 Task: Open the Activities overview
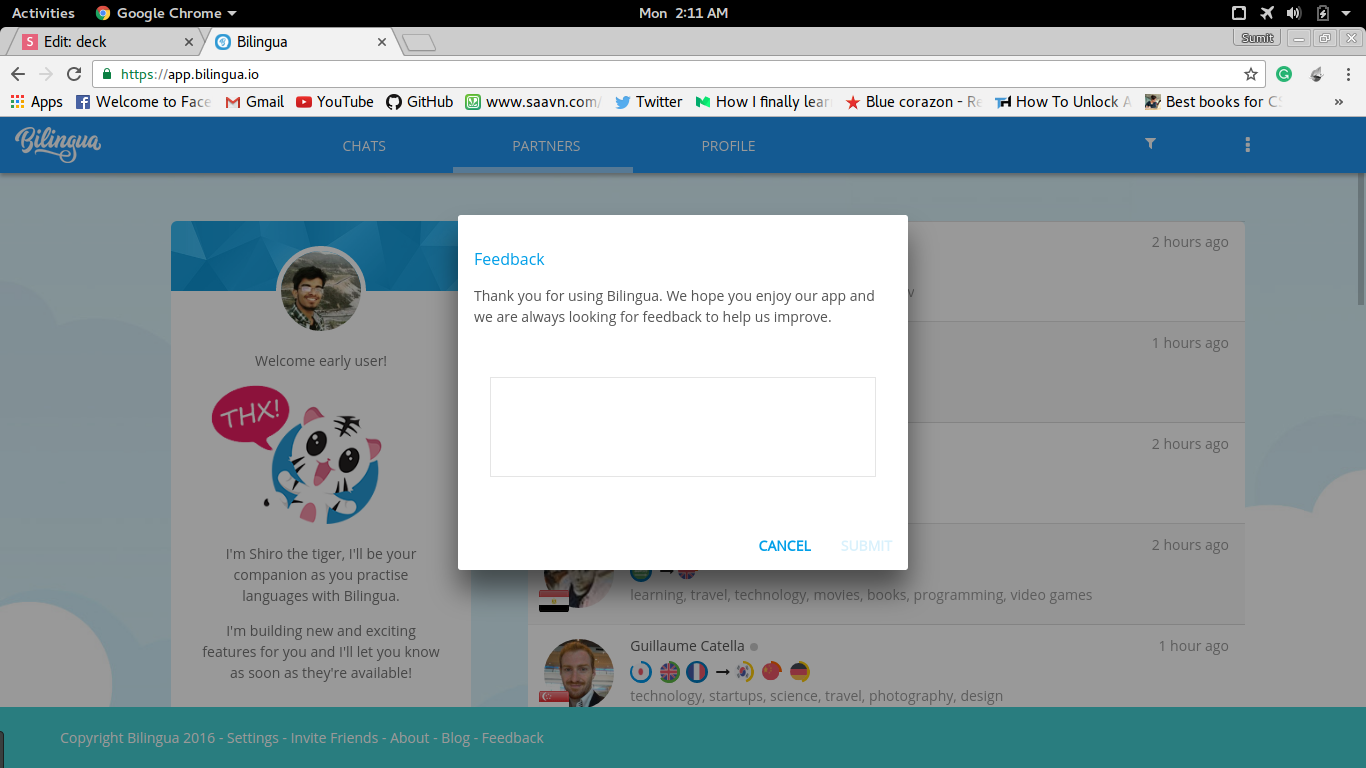[43, 13]
